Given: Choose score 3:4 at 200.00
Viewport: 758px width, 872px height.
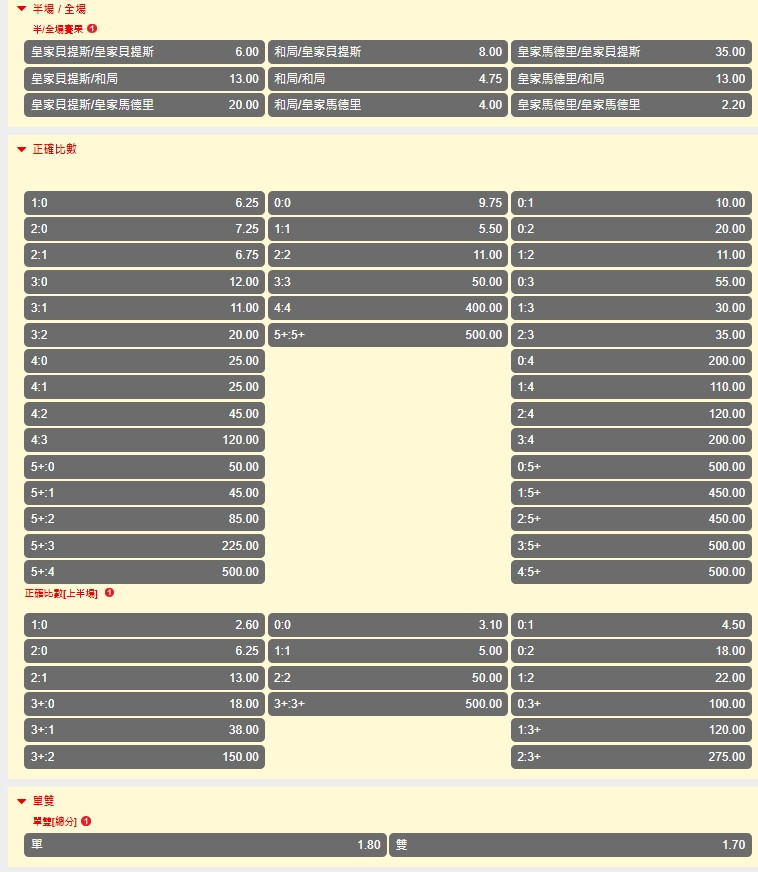Looking at the screenshot, I should click(x=631, y=439).
